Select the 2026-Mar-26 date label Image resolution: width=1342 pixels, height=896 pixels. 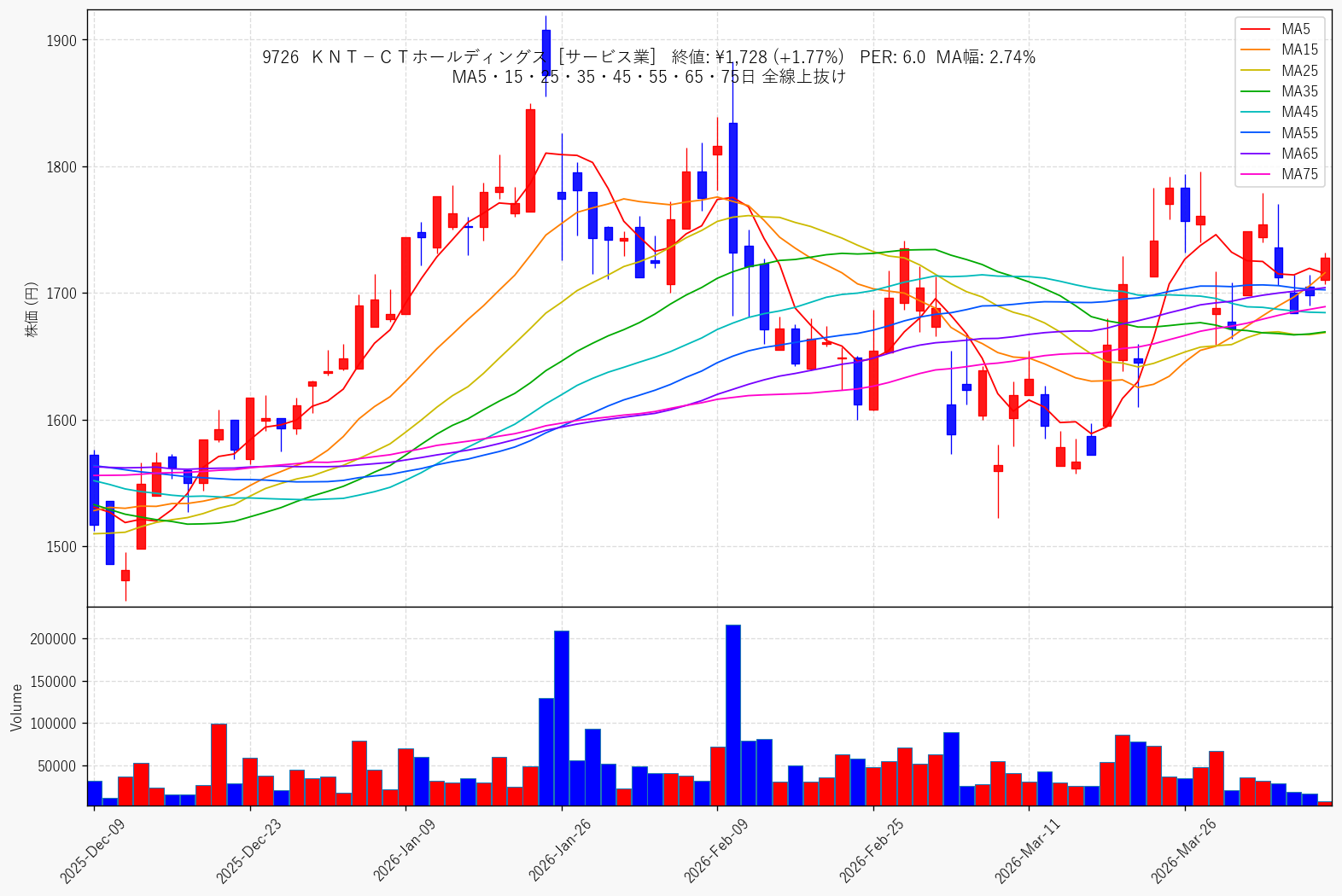pos(1183,850)
